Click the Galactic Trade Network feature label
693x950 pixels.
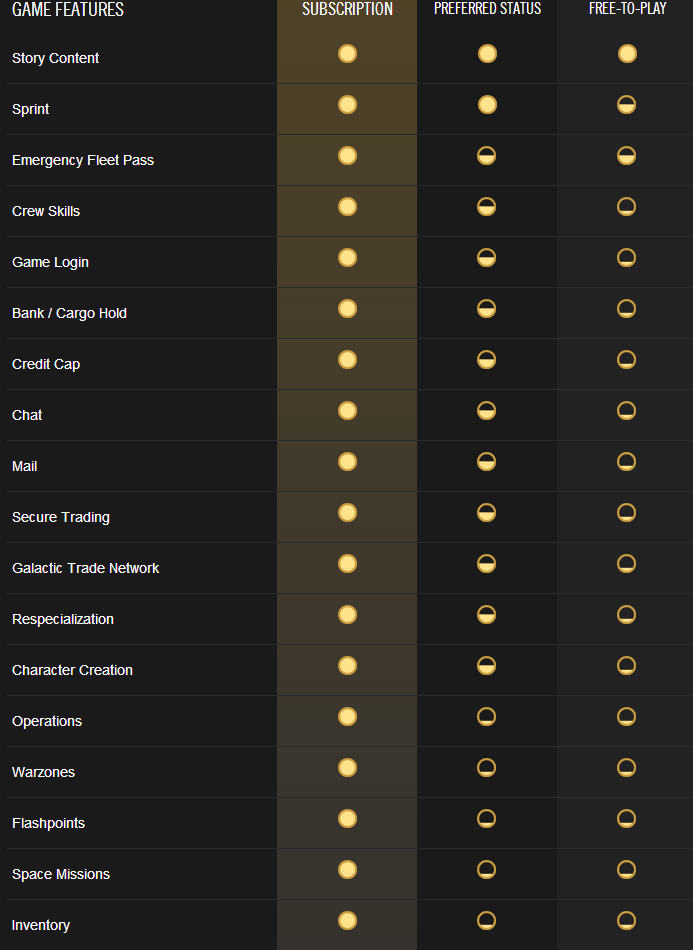tap(85, 568)
